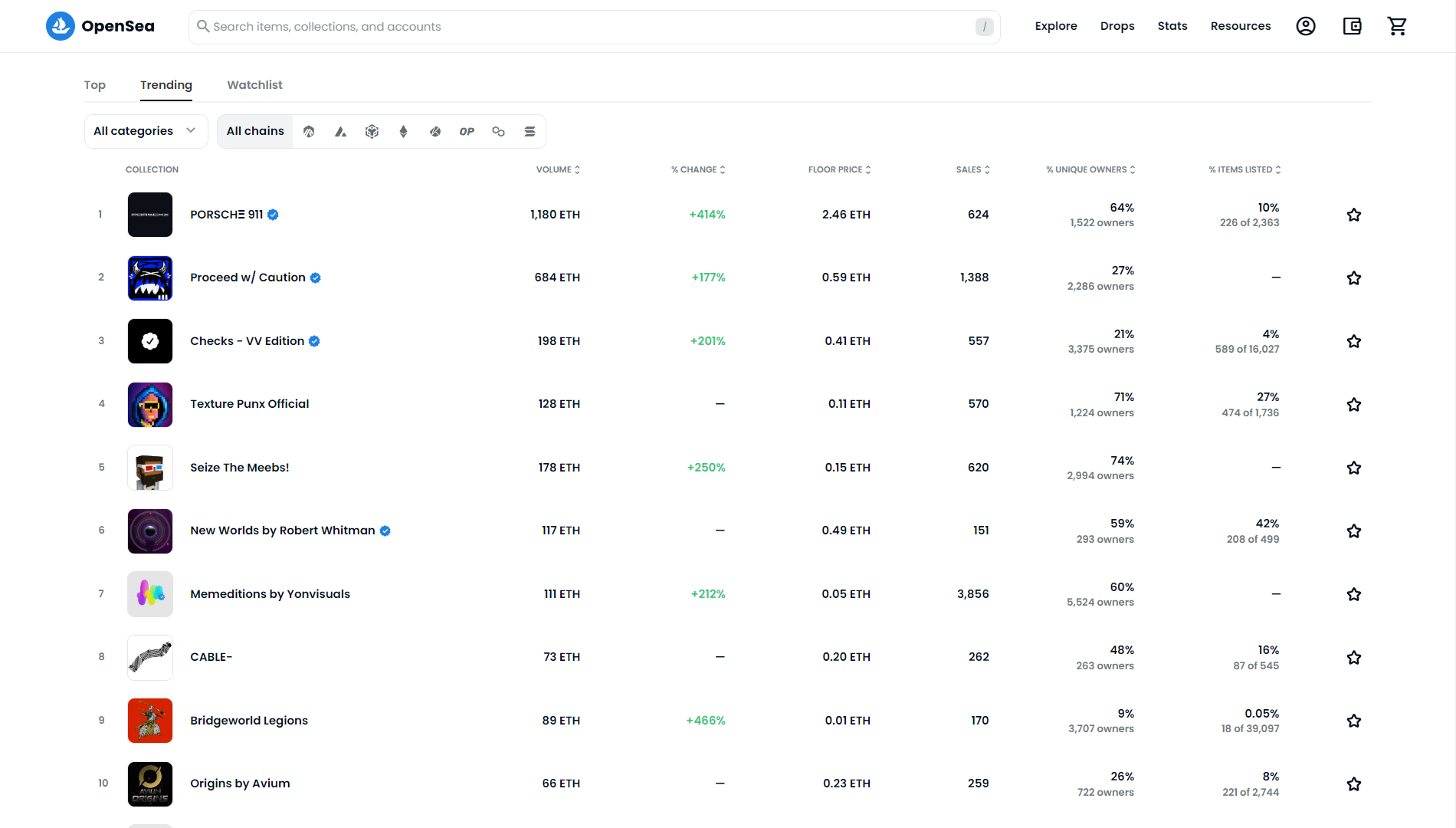Open Proceed w/ Caution collection
Image resolution: width=1456 pixels, height=828 pixels.
pos(248,278)
